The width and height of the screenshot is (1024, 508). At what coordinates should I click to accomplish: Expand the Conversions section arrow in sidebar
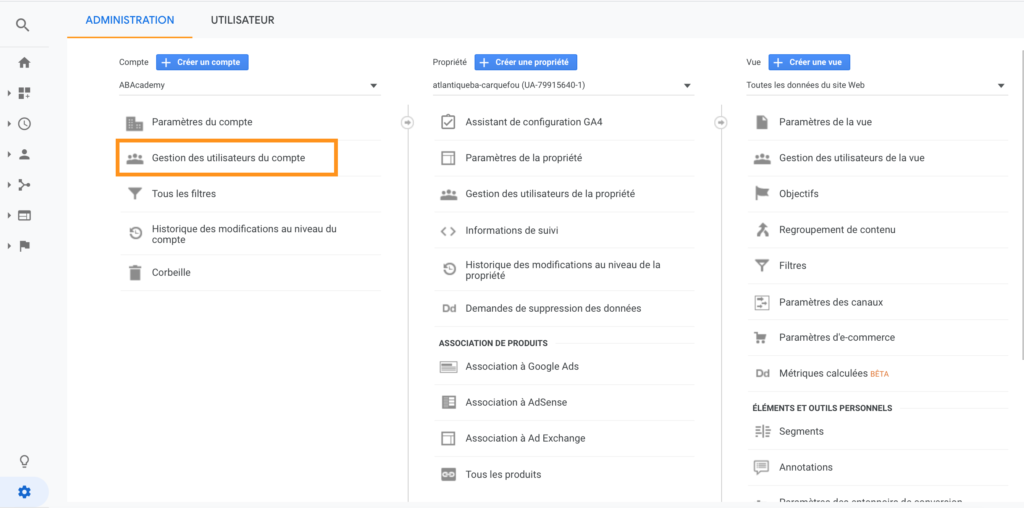[x=10, y=246]
